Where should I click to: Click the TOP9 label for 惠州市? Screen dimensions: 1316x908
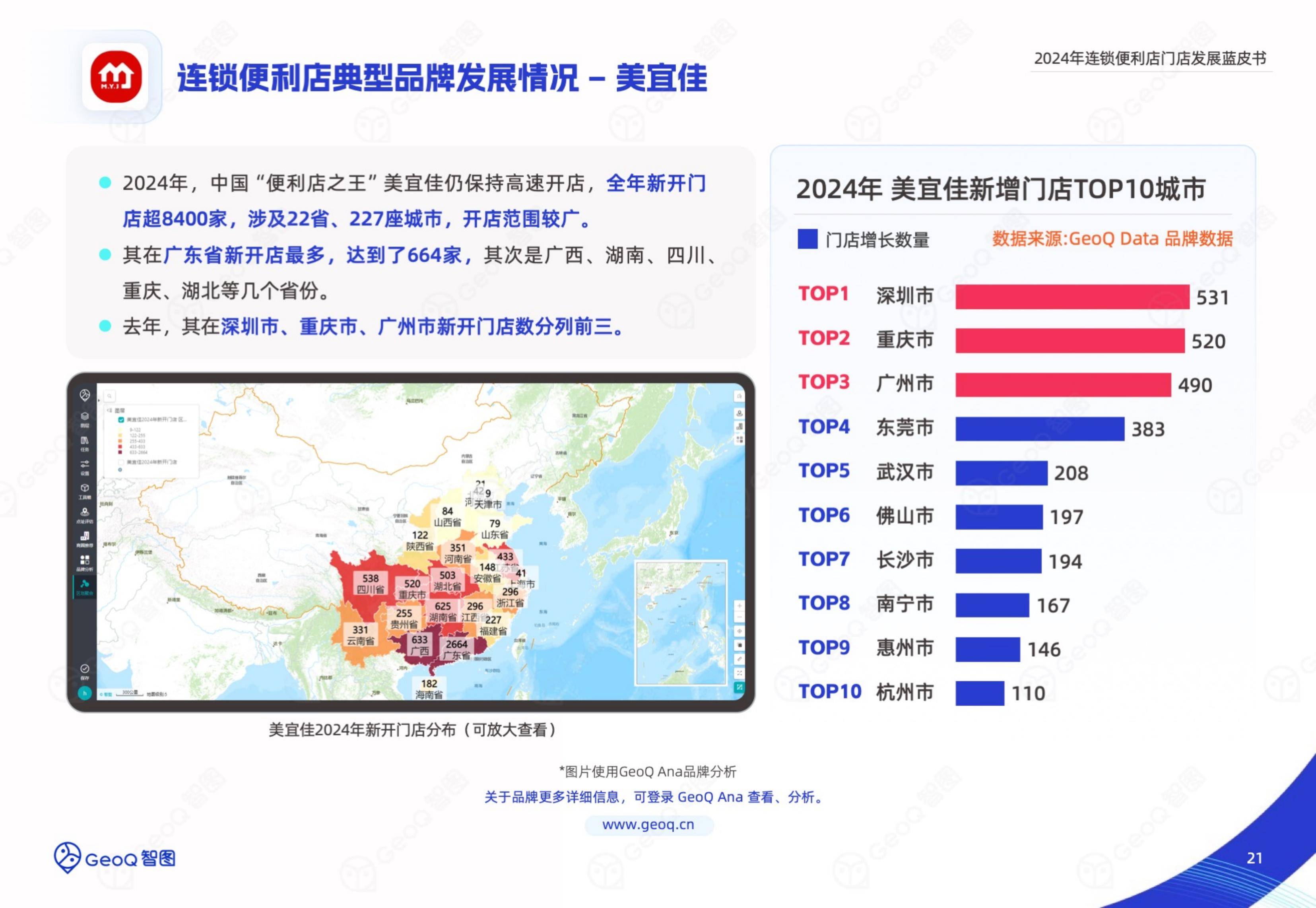(824, 648)
